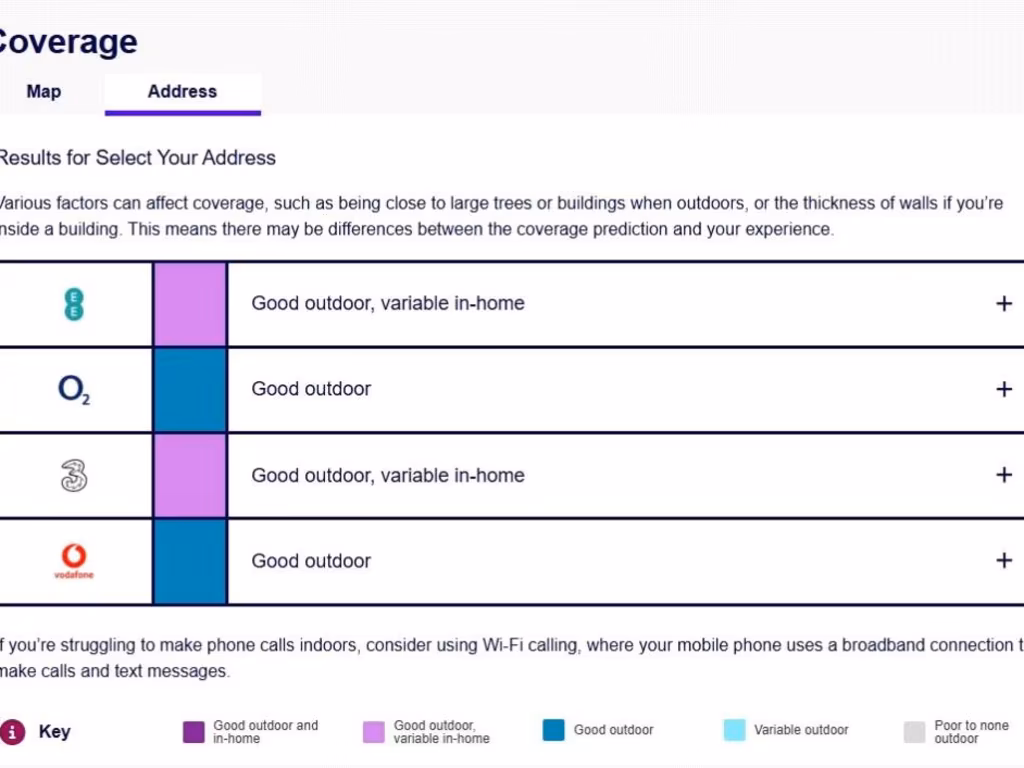This screenshot has width=1024, height=768.
Task: Click the Three network logo
Action: coord(74,476)
